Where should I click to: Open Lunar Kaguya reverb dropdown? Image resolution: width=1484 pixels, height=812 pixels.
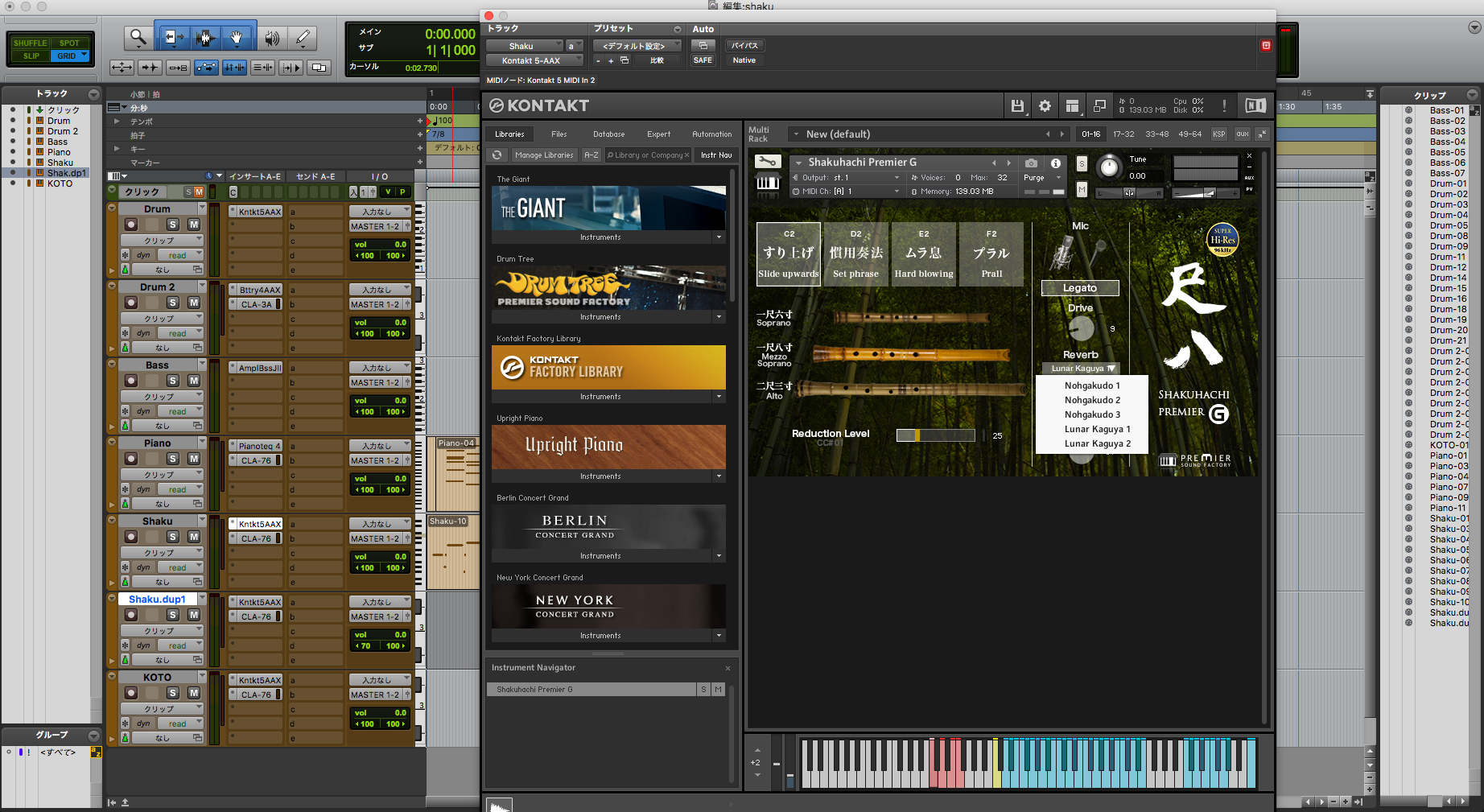(1080, 369)
